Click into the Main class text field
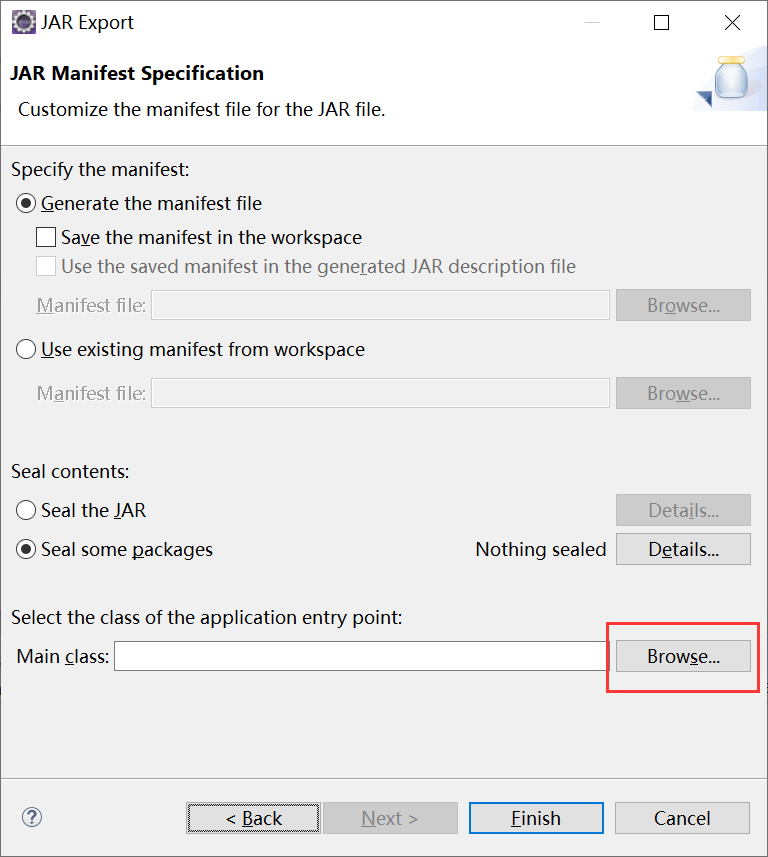Screen dimensions: 768x857 361,656
